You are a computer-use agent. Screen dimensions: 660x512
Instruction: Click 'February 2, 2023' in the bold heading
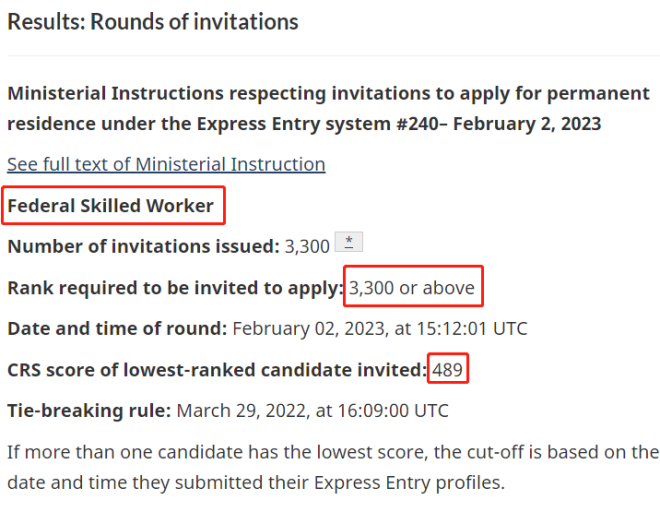(x=527, y=124)
